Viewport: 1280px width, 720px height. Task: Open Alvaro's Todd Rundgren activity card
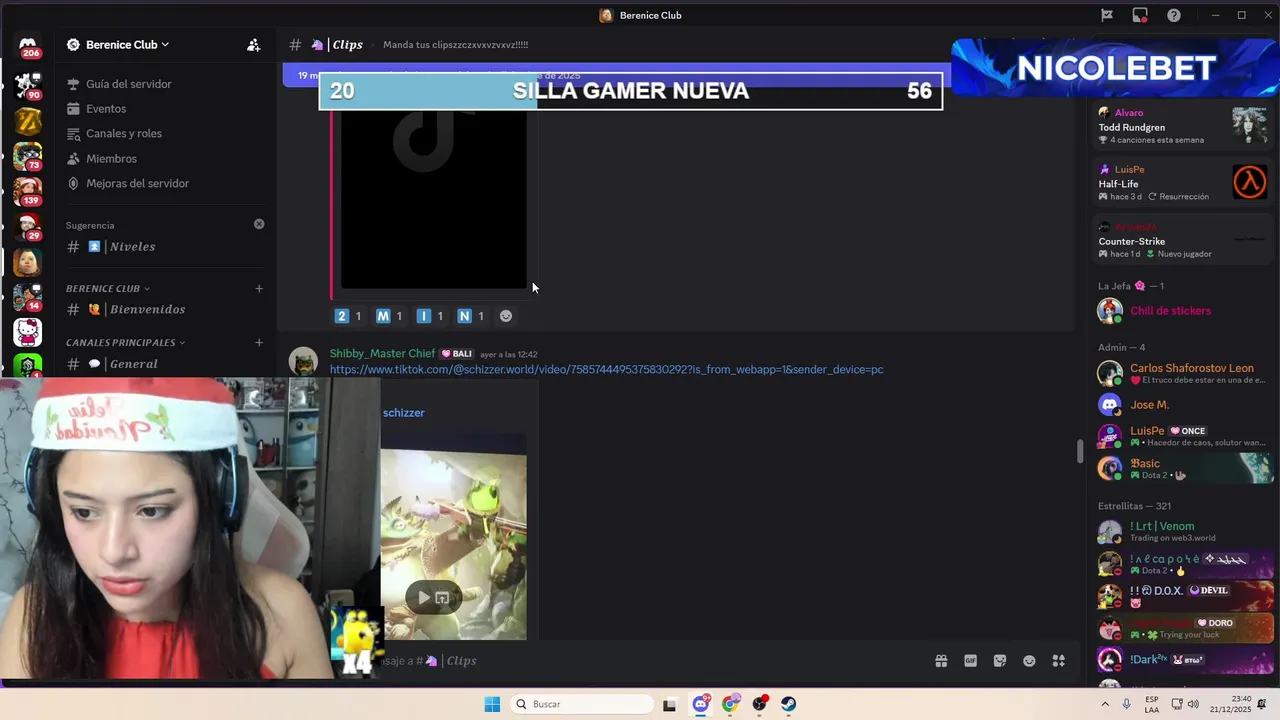point(1182,126)
